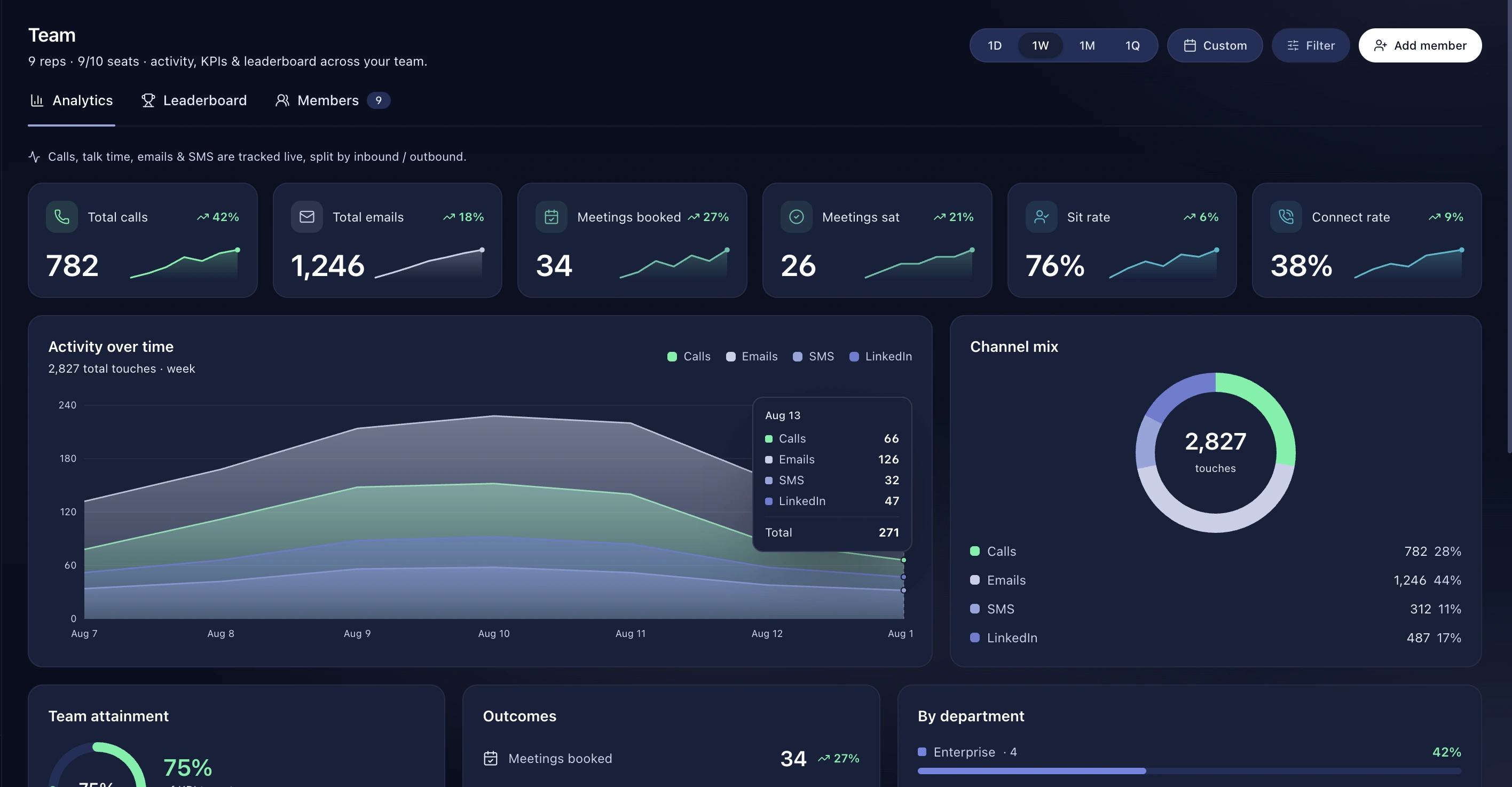Click the Total 271 row in tooltip
This screenshot has height=787, width=1512.
pos(832,532)
